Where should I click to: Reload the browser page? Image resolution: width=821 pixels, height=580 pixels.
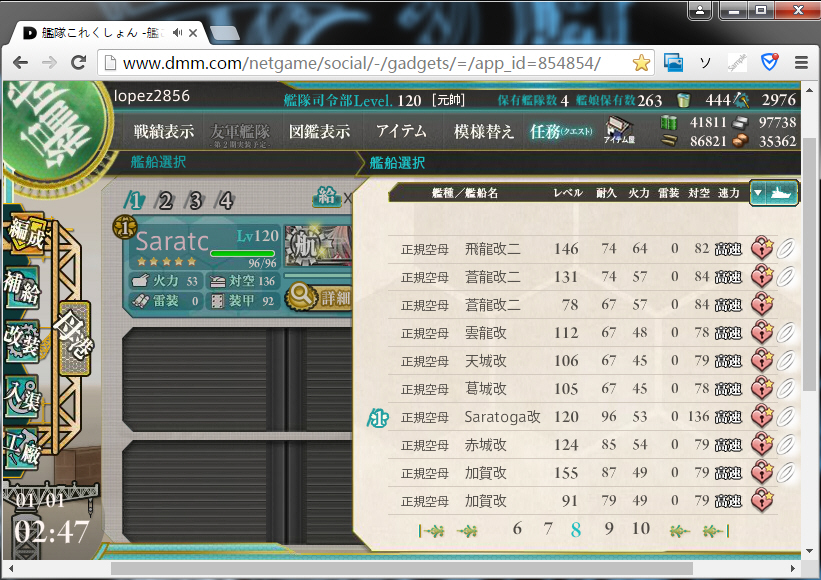click(79, 63)
